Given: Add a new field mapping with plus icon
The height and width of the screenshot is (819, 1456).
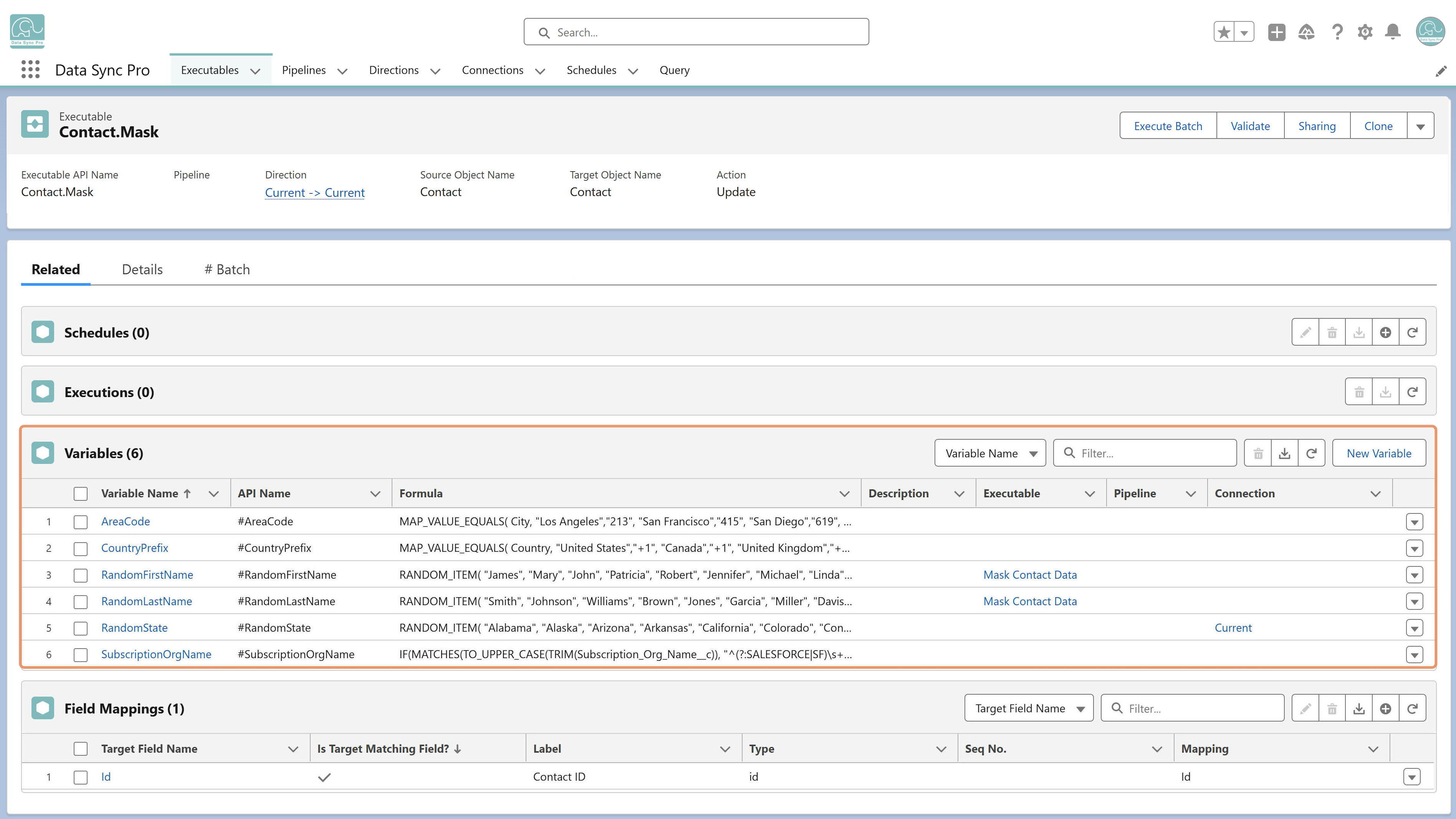Looking at the screenshot, I should pos(1385,708).
